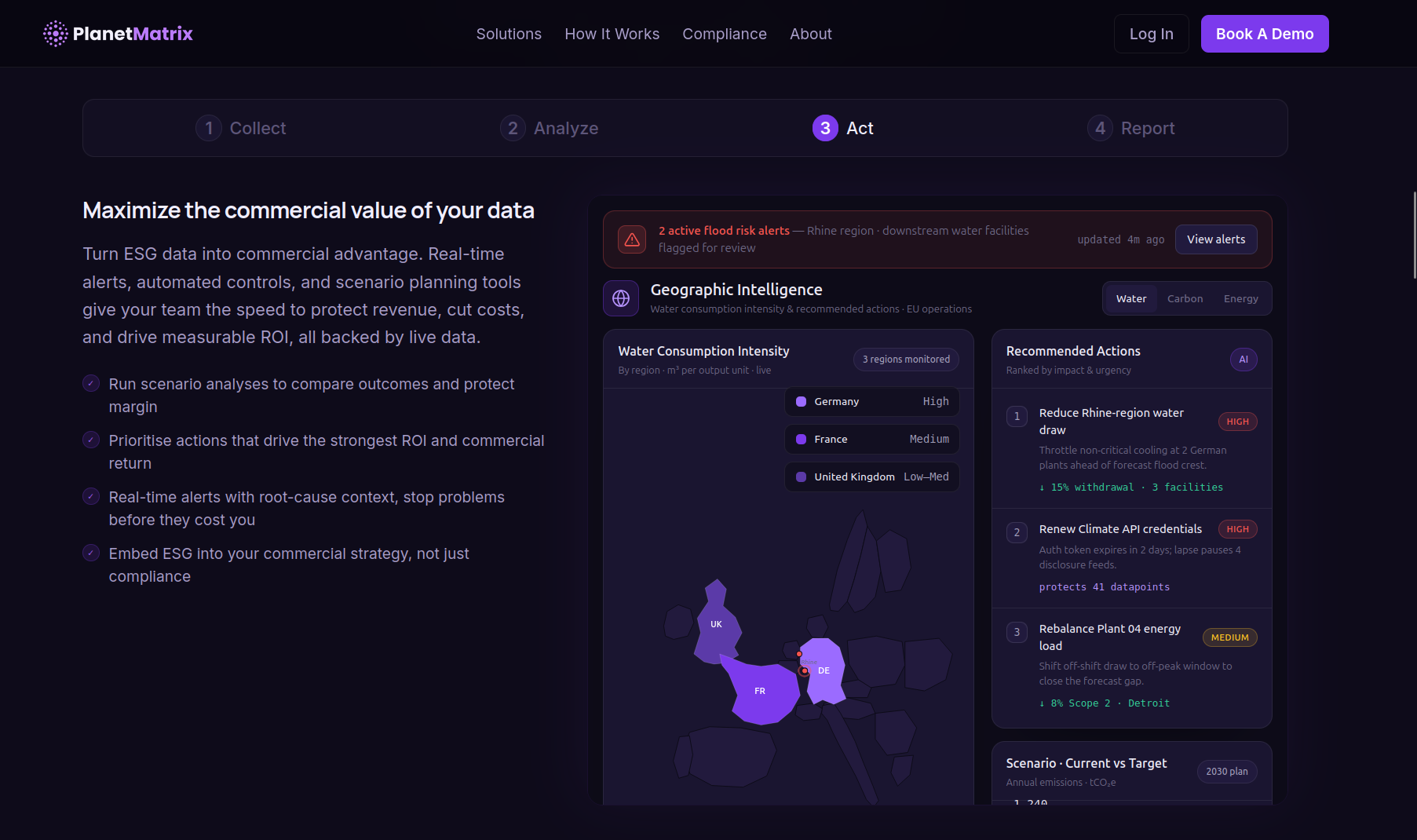Click the 2030 plan badge
Screen dimensions: 1417x840
pyautogui.click(x=1227, y=772)
